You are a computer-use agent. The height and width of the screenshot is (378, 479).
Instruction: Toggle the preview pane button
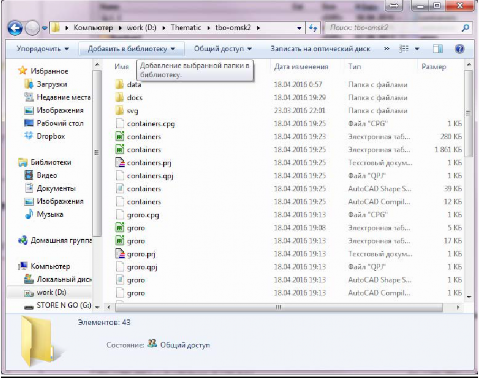[x=438, y=49]
